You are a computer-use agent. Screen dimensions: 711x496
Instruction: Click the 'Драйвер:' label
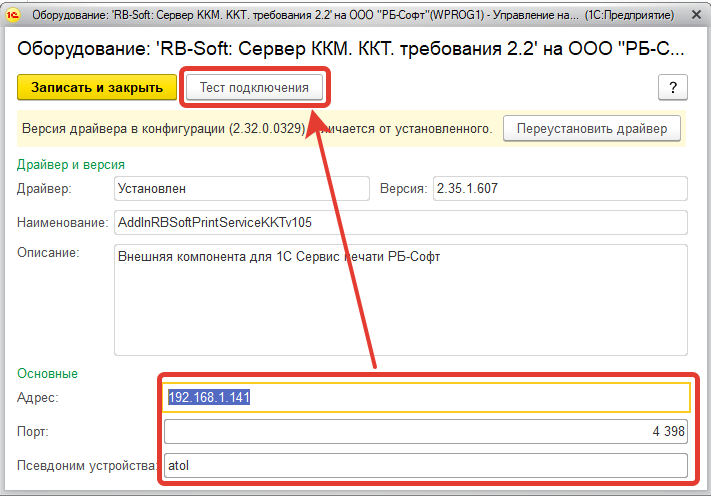(44, 189)
